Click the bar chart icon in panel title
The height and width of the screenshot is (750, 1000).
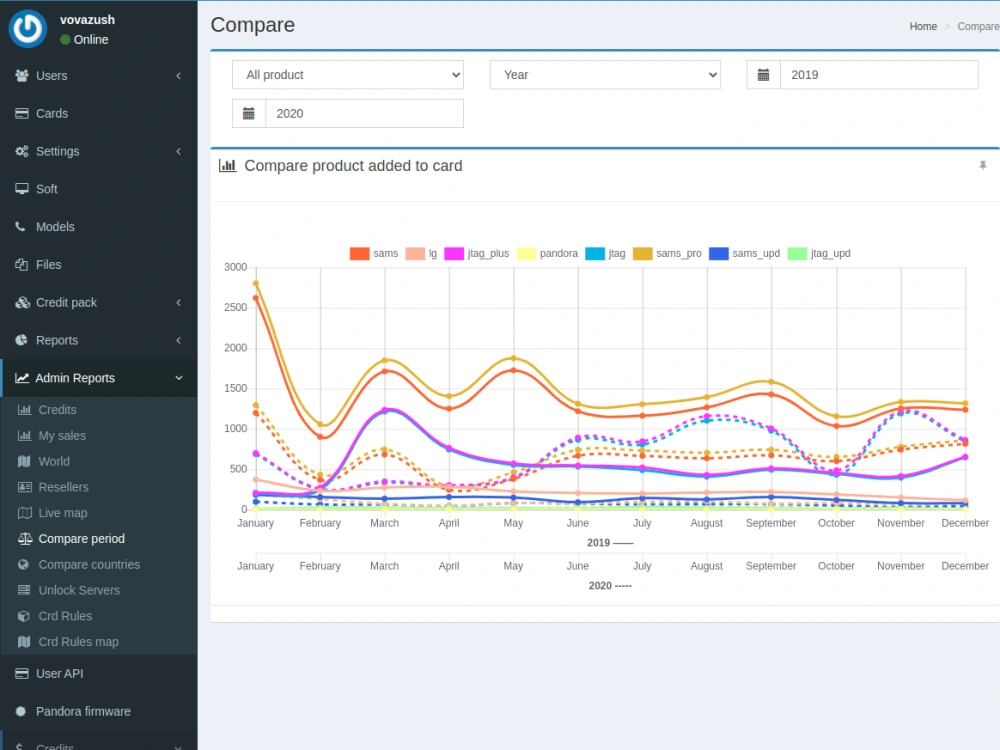pyautogui.click(x=228, y=166)
